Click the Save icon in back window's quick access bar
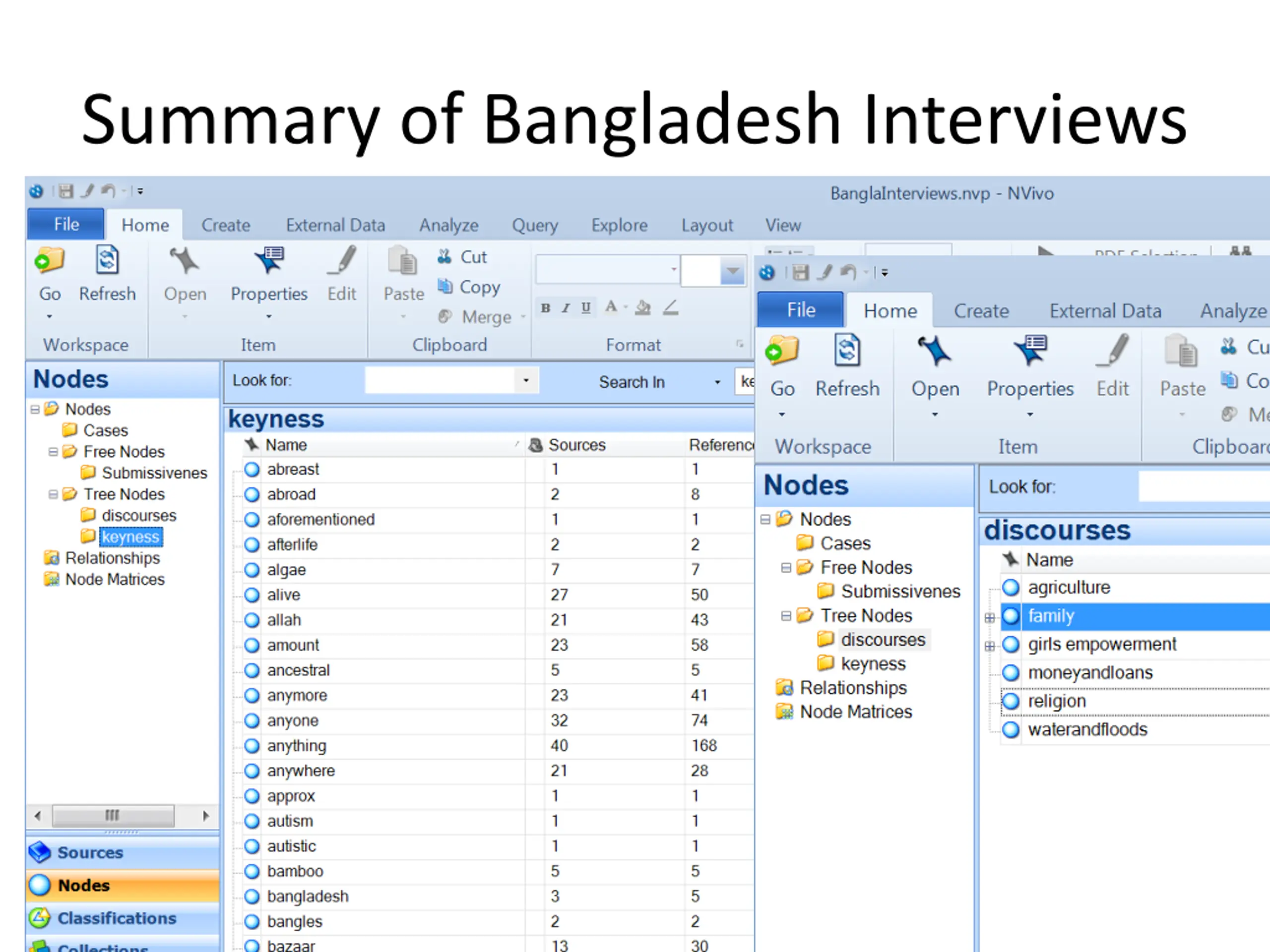The image size is (1270, 952). [x=66, y=191]
